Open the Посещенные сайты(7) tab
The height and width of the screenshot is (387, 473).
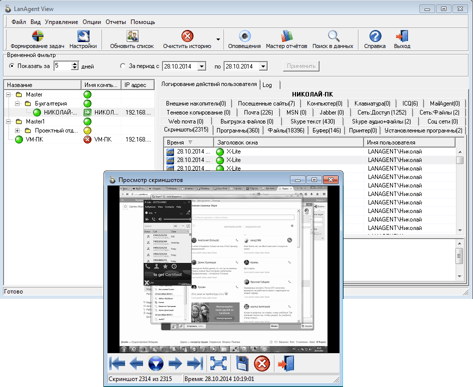click(266, 104)
